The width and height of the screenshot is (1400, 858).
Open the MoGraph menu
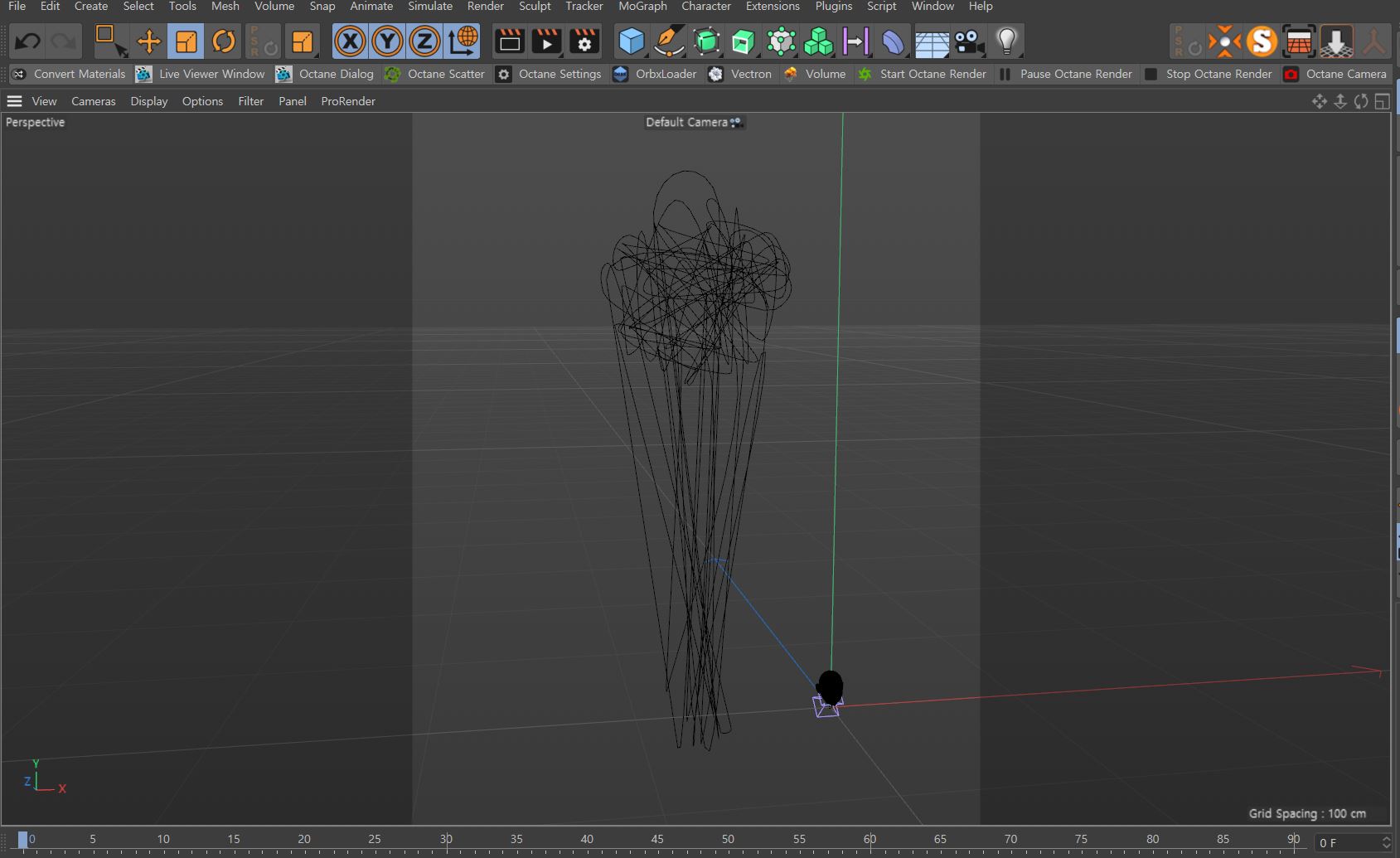642,7
